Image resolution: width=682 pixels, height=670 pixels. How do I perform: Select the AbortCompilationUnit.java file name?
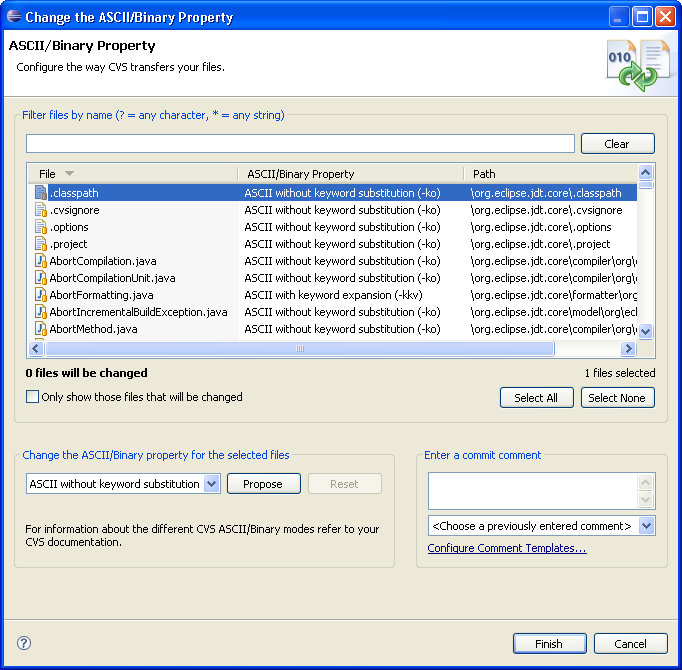112,278
